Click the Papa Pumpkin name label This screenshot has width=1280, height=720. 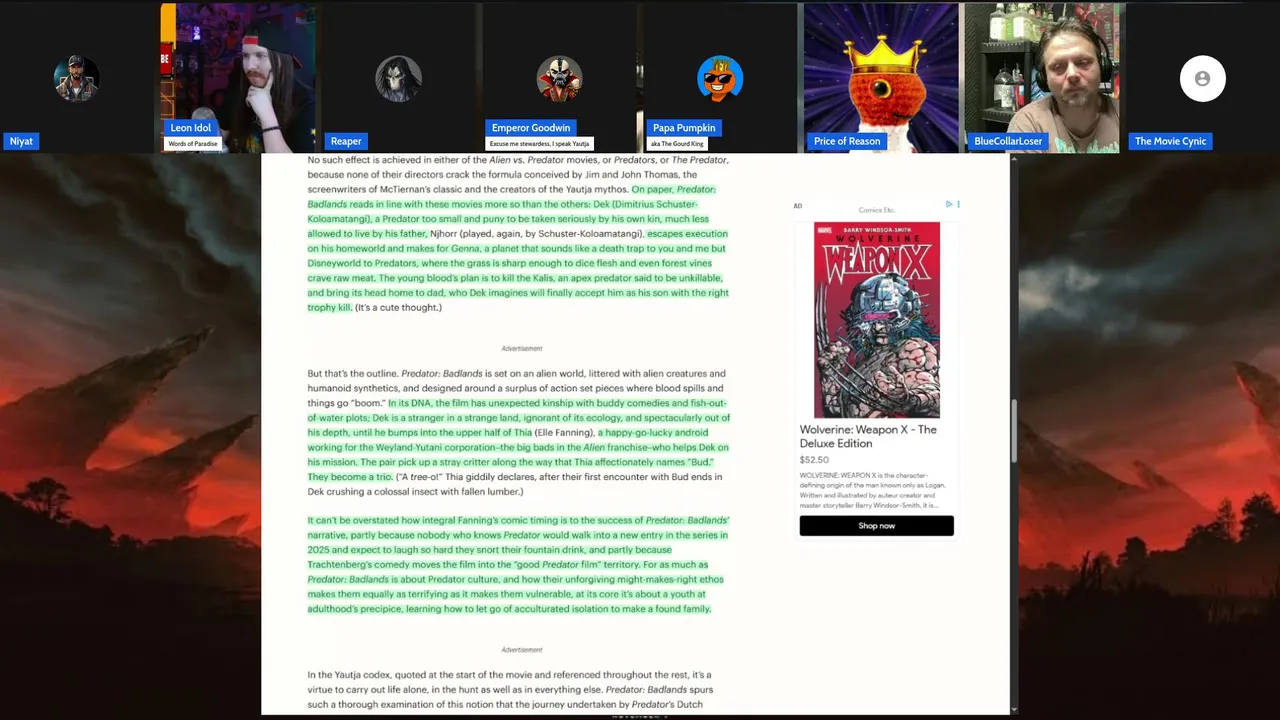pyautogui.click(x=684, y=128)
